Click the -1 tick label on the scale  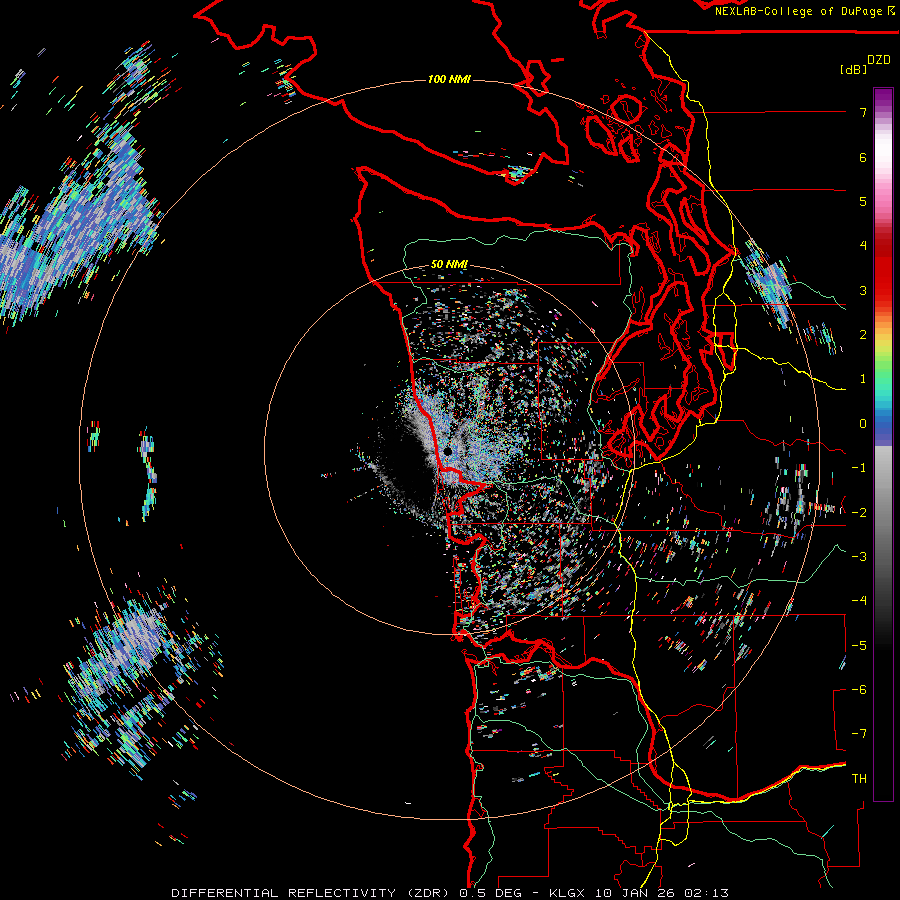[x=859, y=468]
